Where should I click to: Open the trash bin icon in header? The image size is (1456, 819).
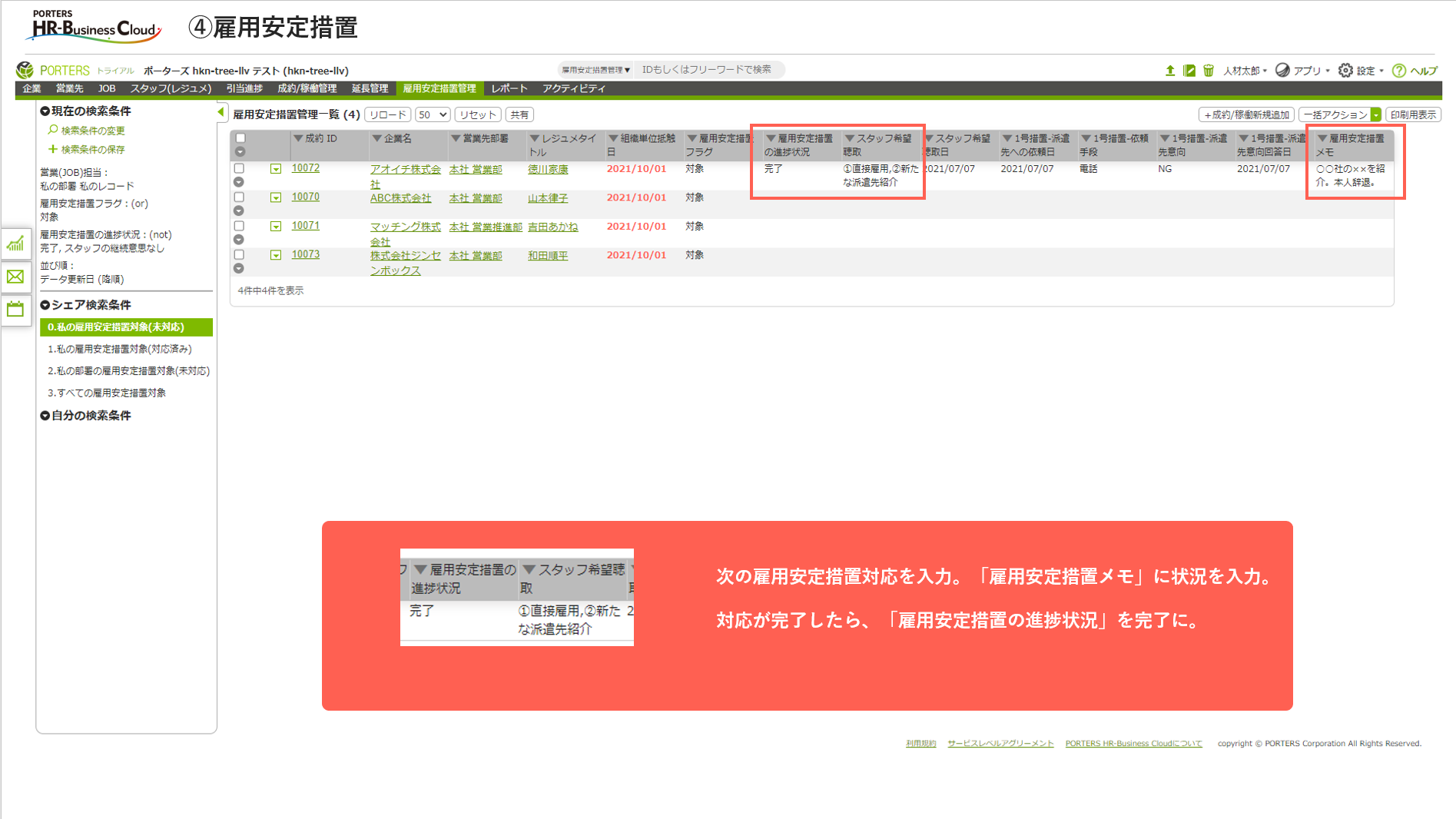pos(1208,70)
